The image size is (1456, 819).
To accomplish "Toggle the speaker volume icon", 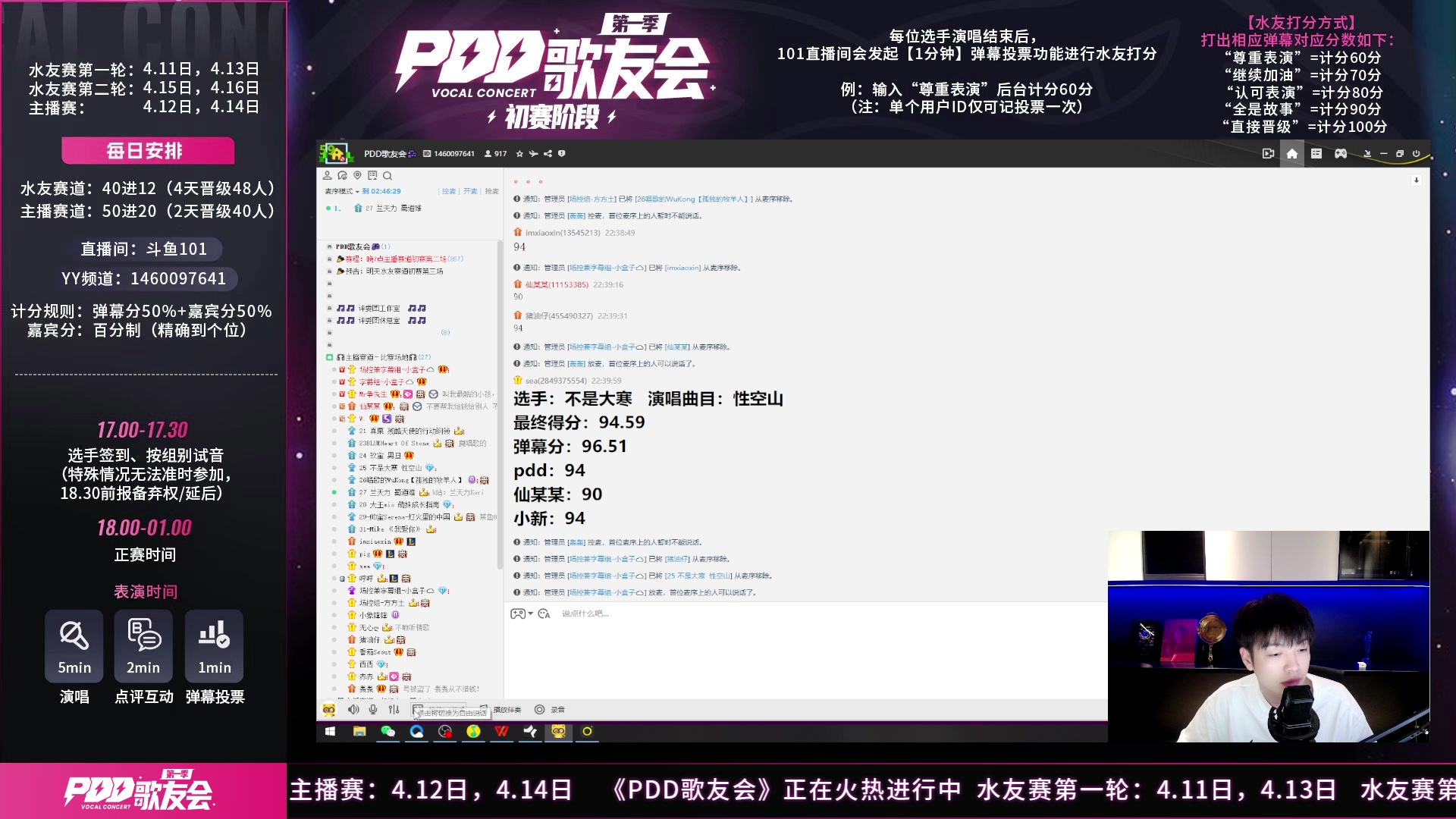I will point(353,710).
